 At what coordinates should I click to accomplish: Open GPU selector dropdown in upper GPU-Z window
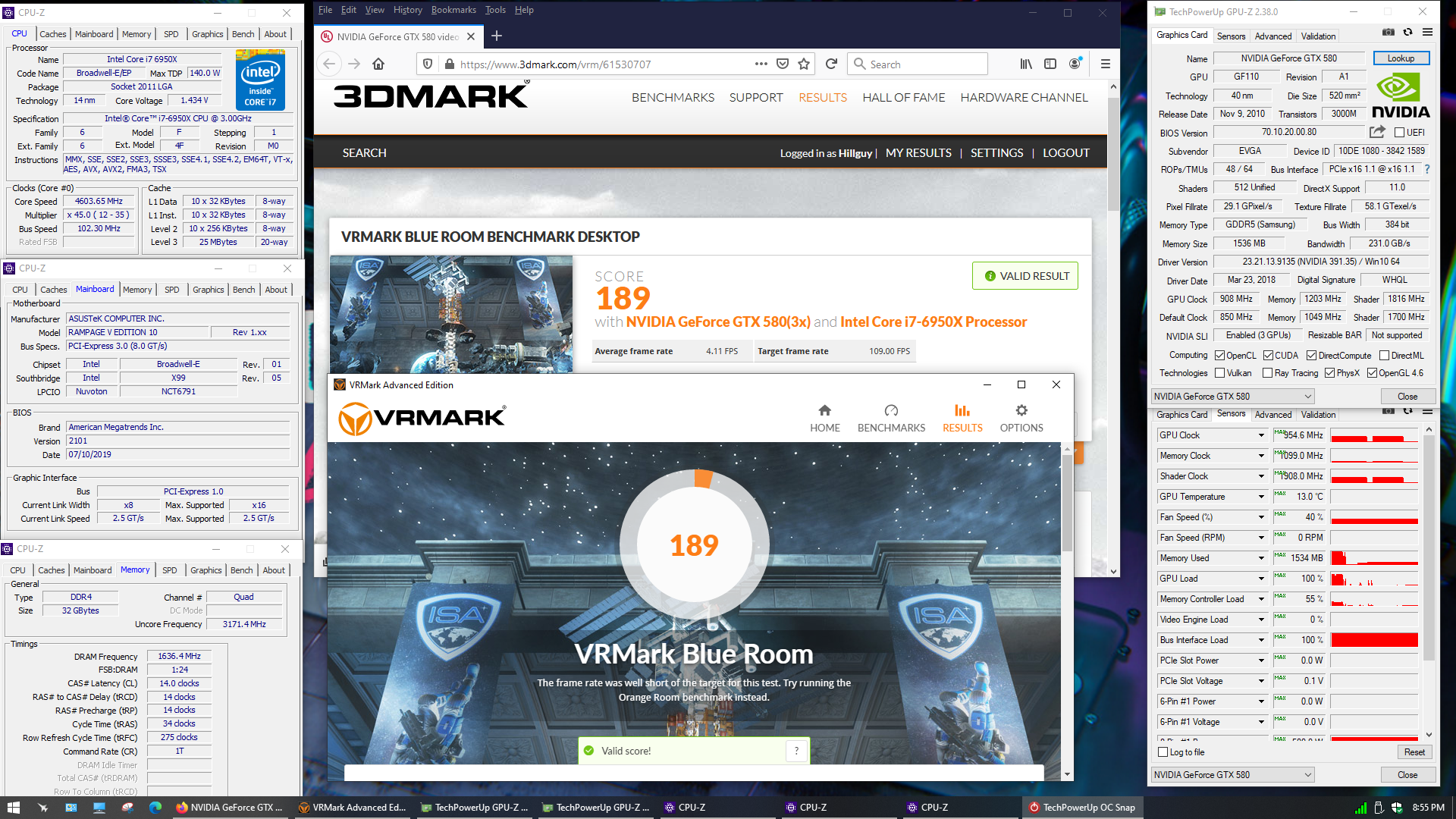point(1232,396)
